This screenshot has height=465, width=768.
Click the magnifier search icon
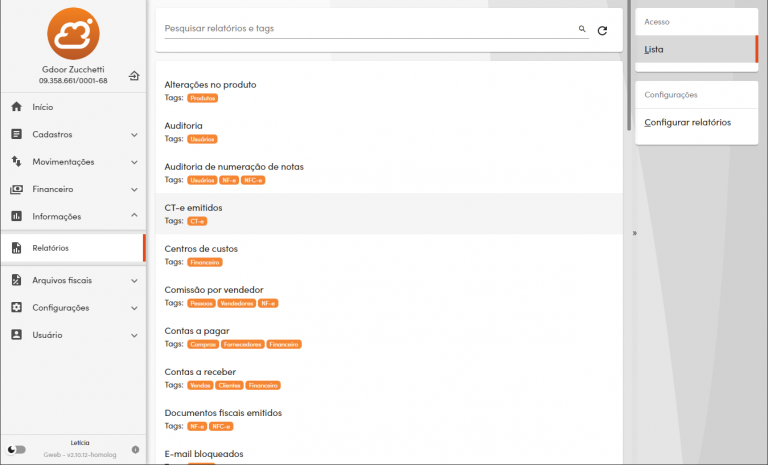[582, 30]
